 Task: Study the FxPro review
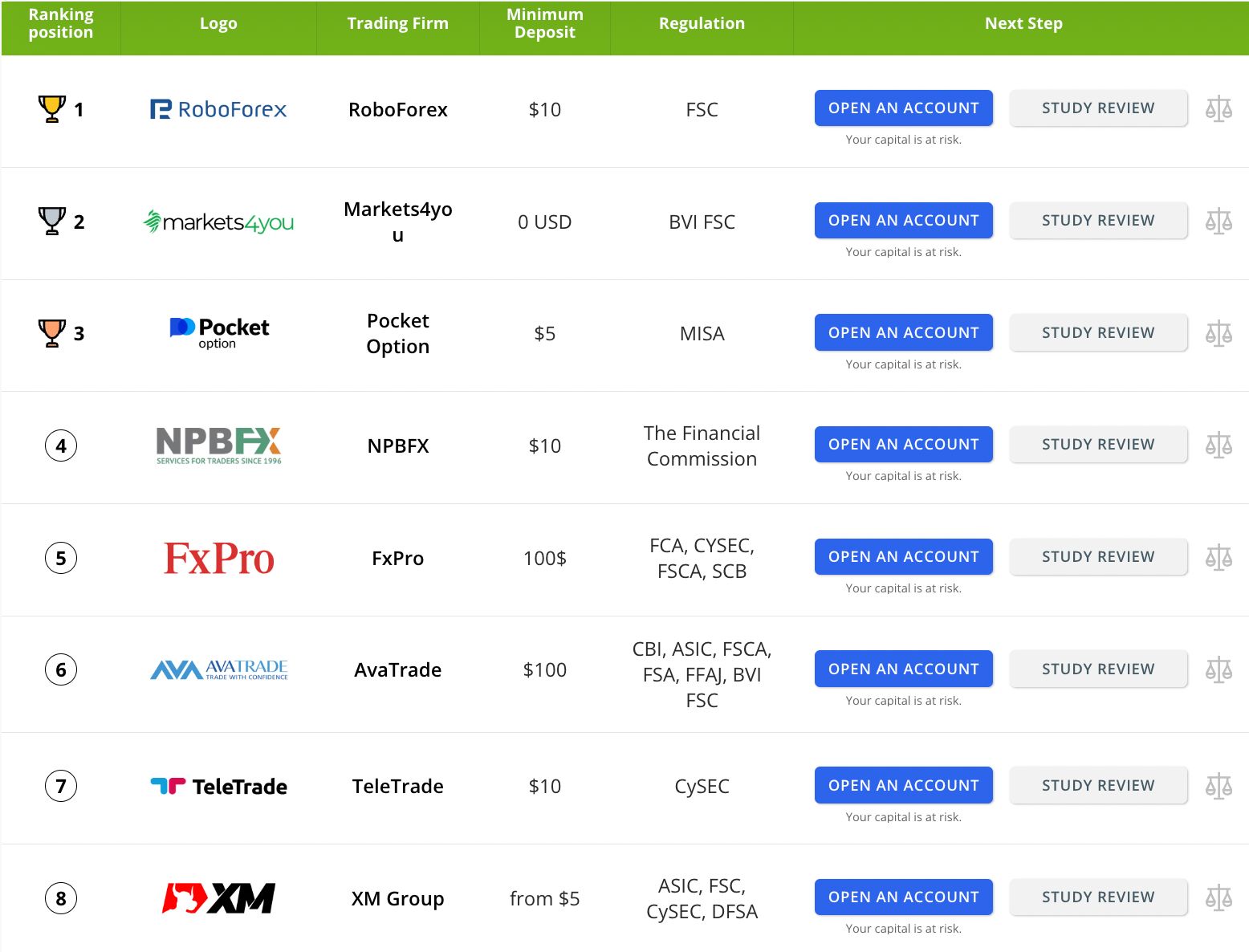[1098, 557]
